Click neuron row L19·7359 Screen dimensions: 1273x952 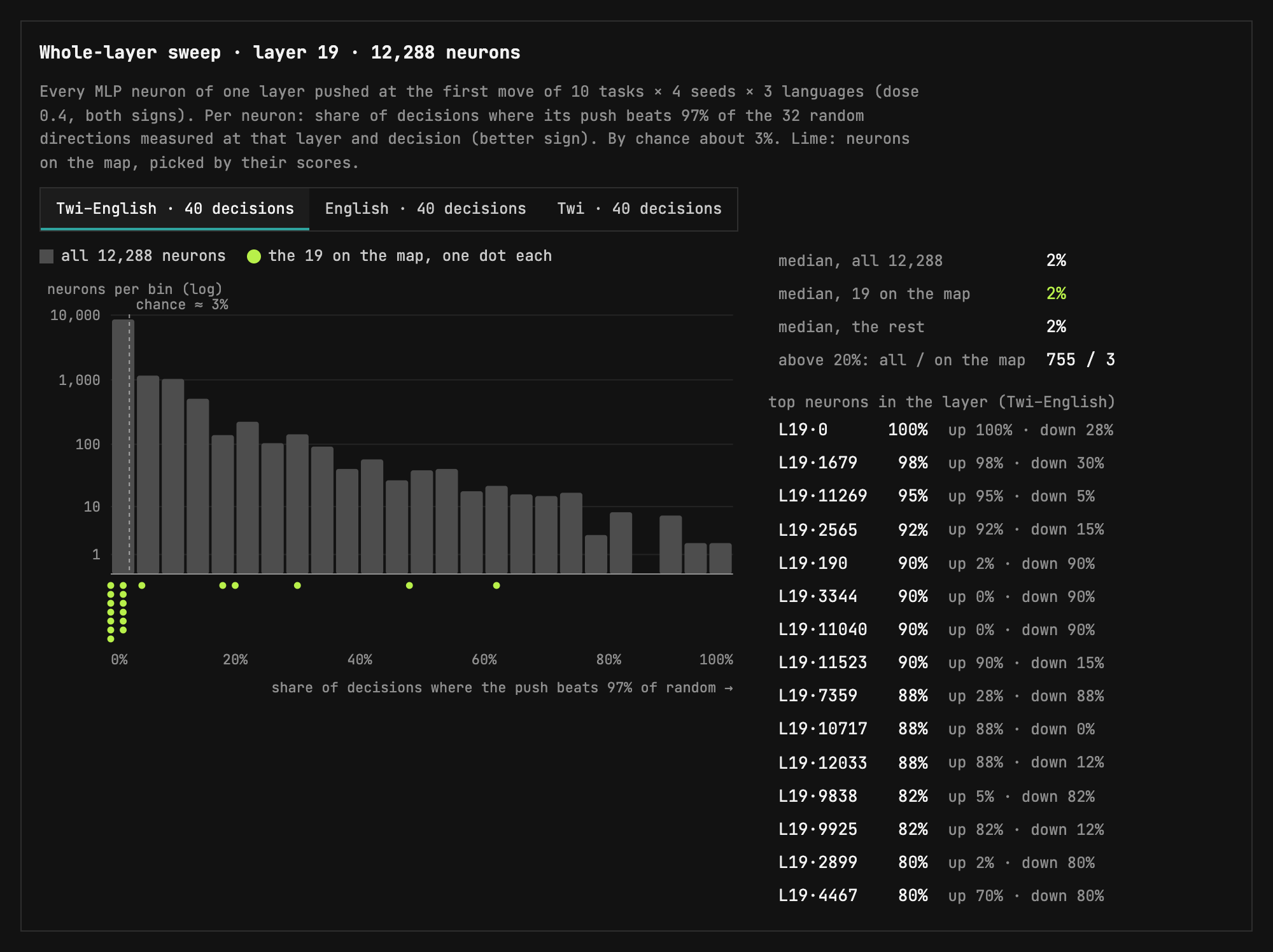coord(945,696)
